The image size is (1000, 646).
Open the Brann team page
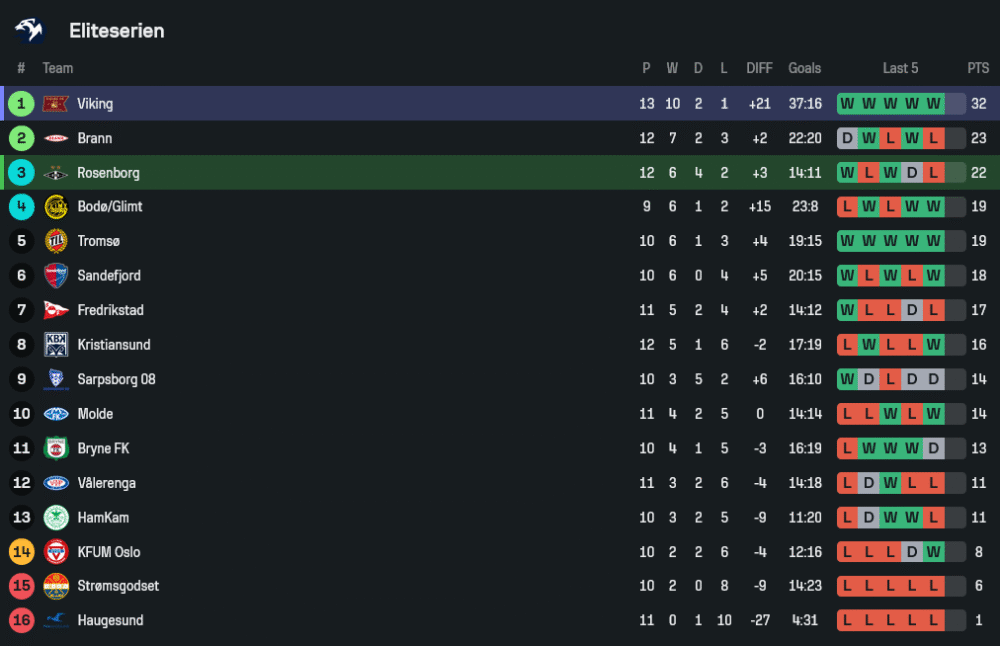click(x=94, y=138)
